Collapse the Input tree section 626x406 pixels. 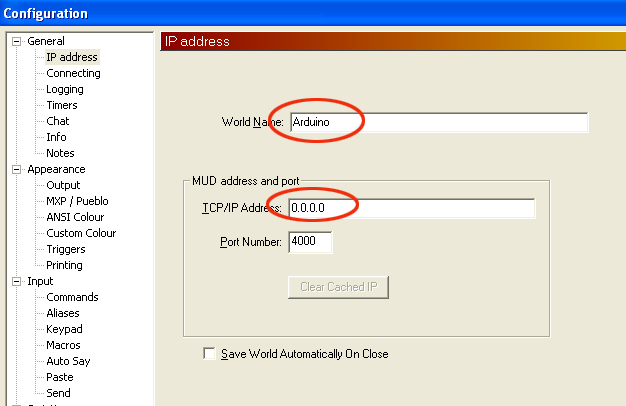point(16,281)
